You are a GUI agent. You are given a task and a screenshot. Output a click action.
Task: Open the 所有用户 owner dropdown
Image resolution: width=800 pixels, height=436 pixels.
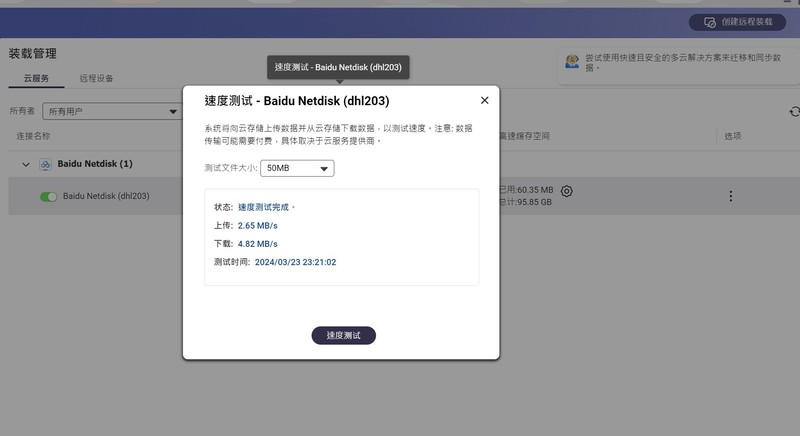(x=112, y=111)
